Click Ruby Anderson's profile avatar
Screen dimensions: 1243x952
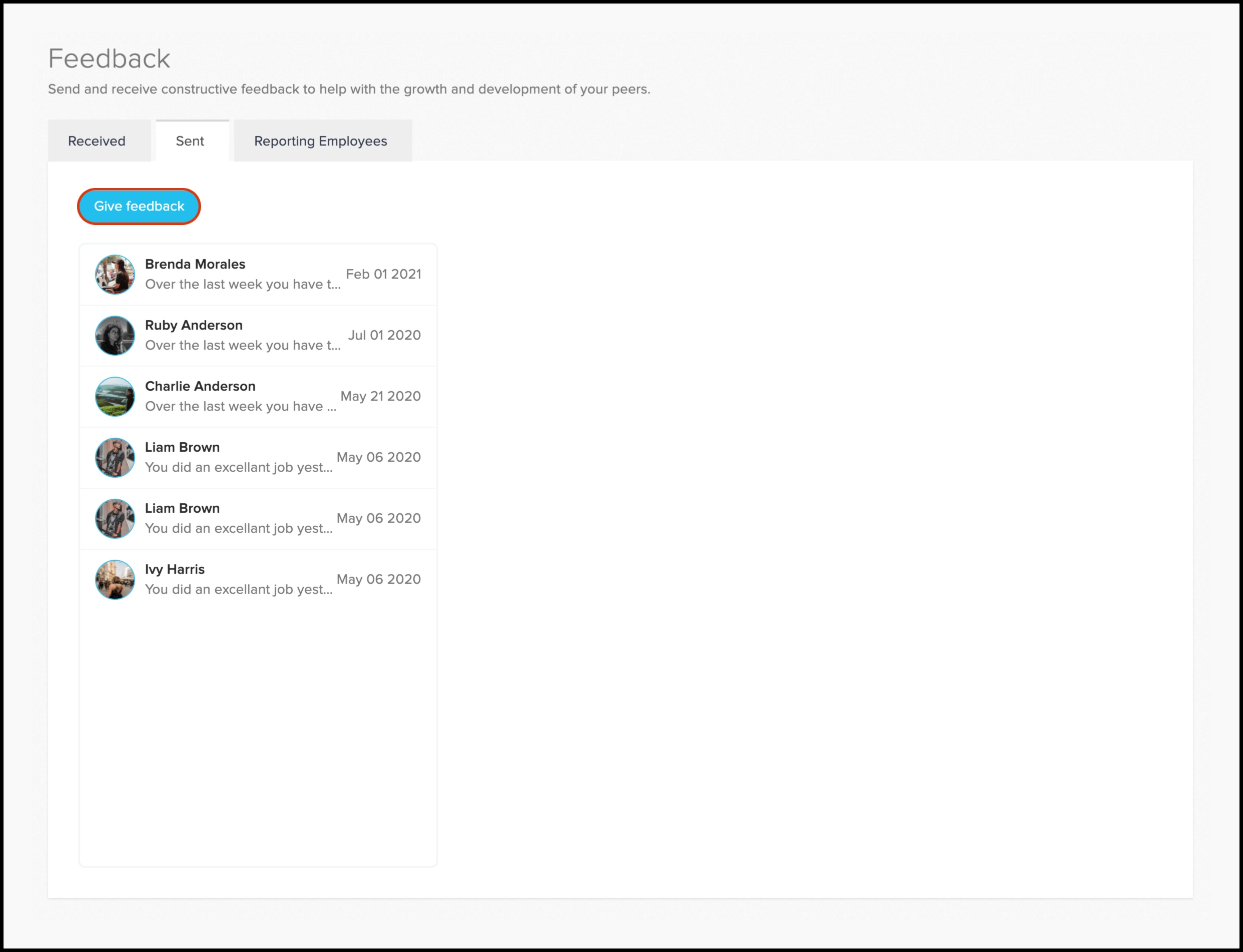coord(115,336)
